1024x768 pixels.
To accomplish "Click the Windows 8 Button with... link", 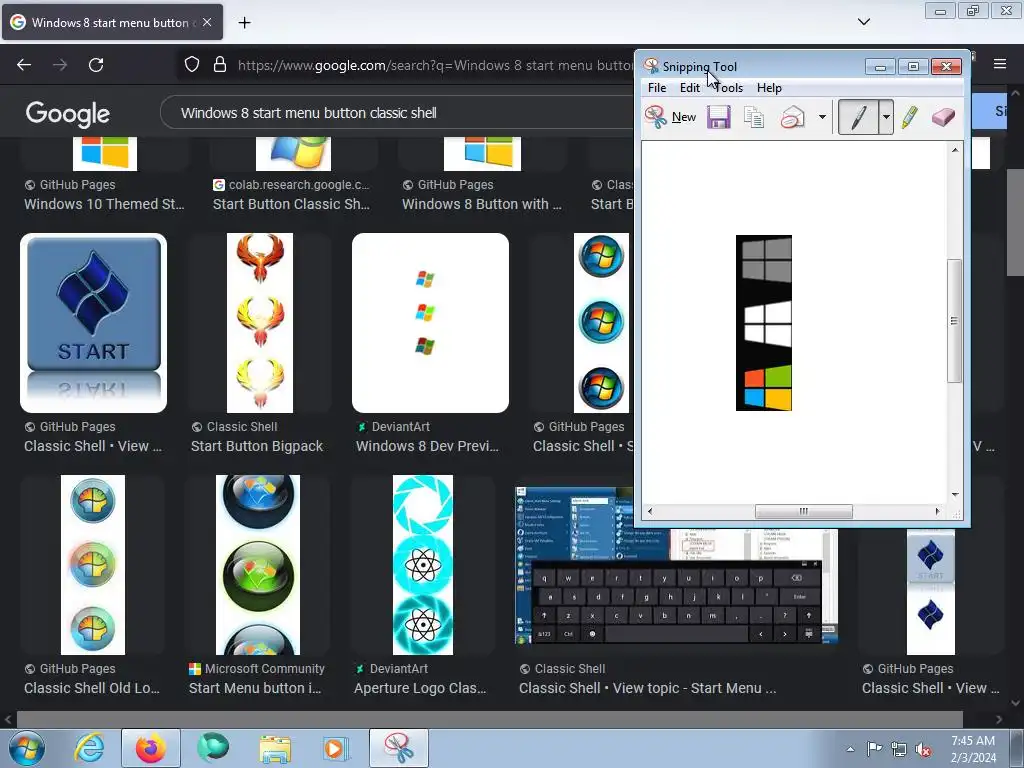I will [x=482, y=204].
